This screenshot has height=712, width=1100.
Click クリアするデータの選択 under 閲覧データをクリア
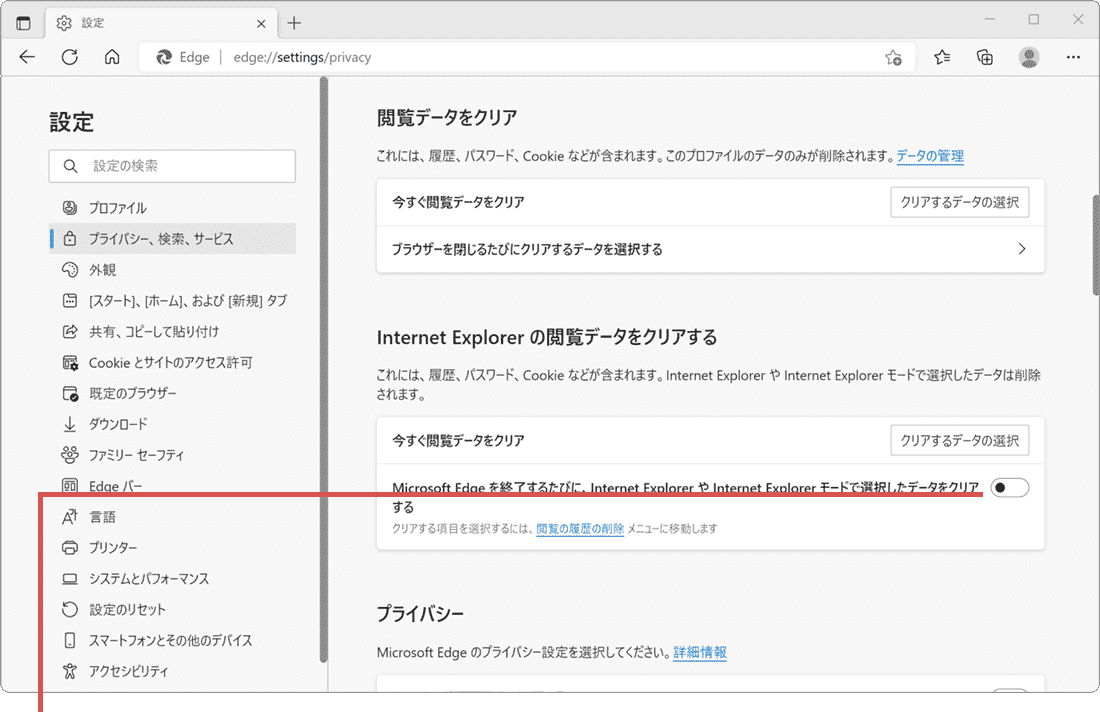point(960,202)
